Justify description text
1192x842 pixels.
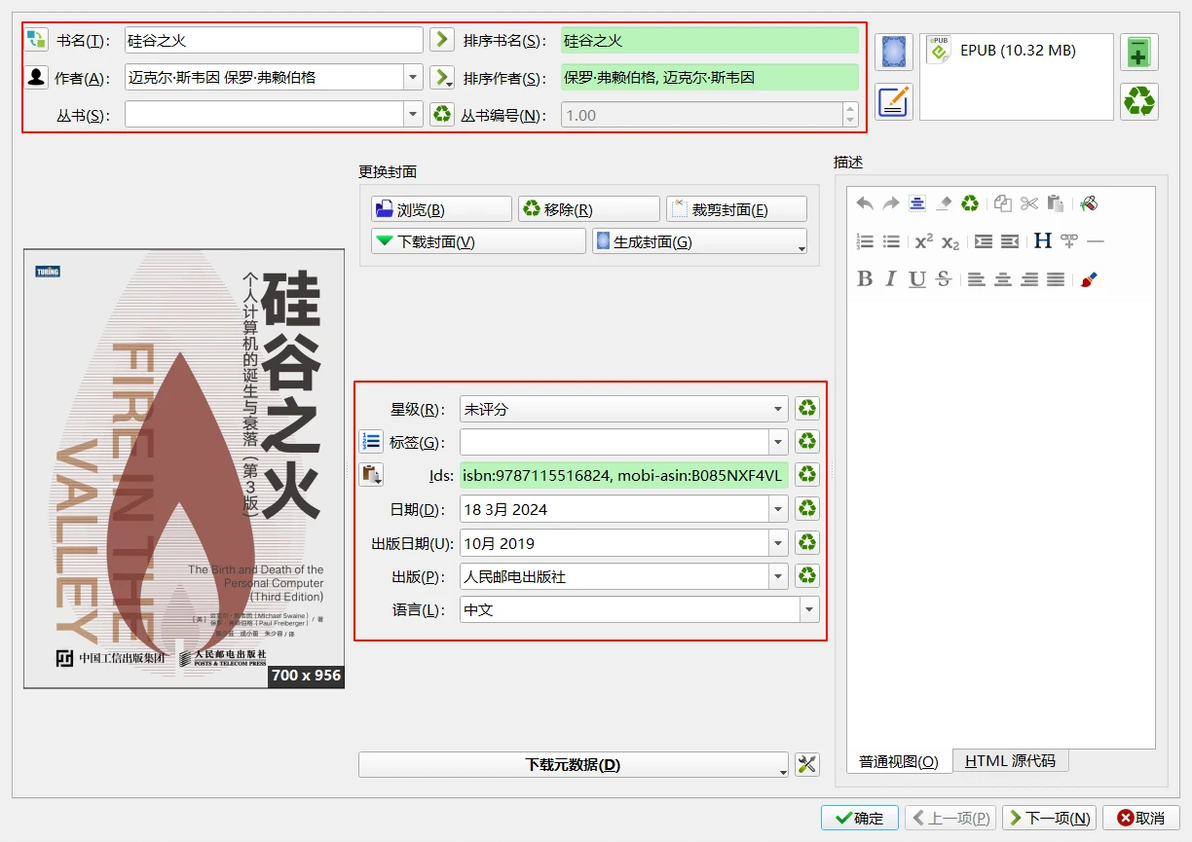pos(1055,280)
